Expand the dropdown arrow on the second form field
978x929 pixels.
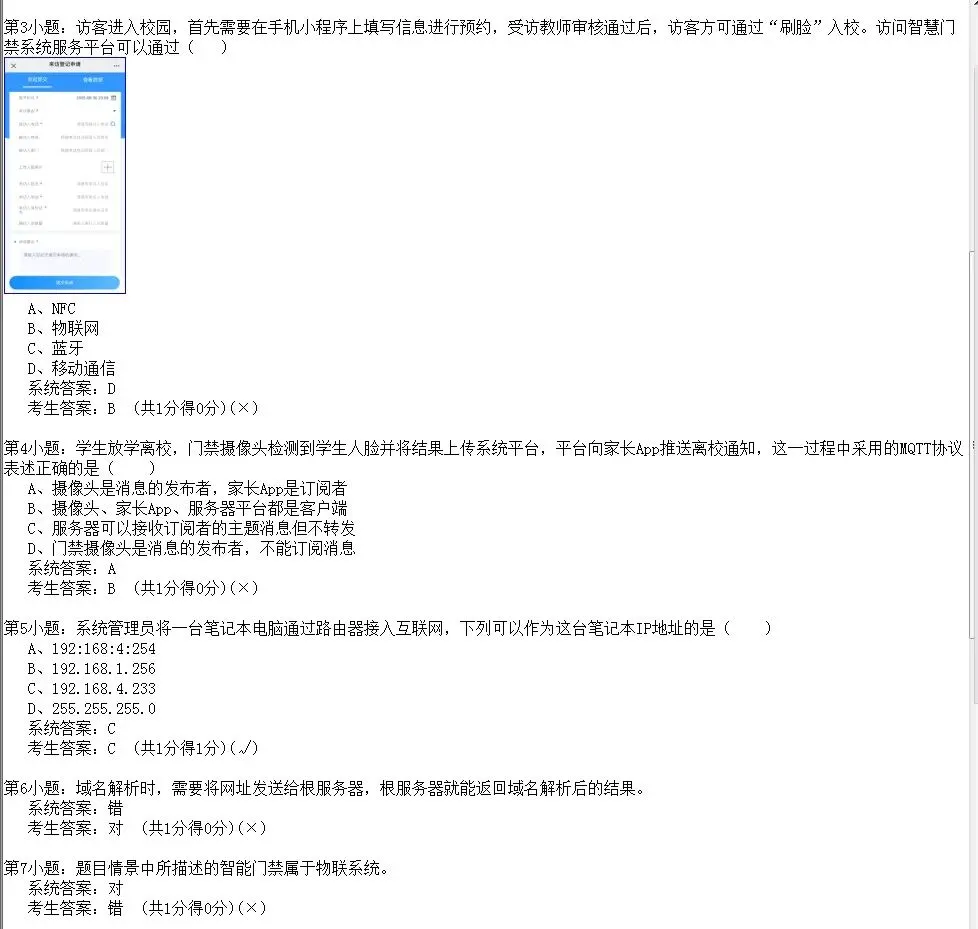115,111
